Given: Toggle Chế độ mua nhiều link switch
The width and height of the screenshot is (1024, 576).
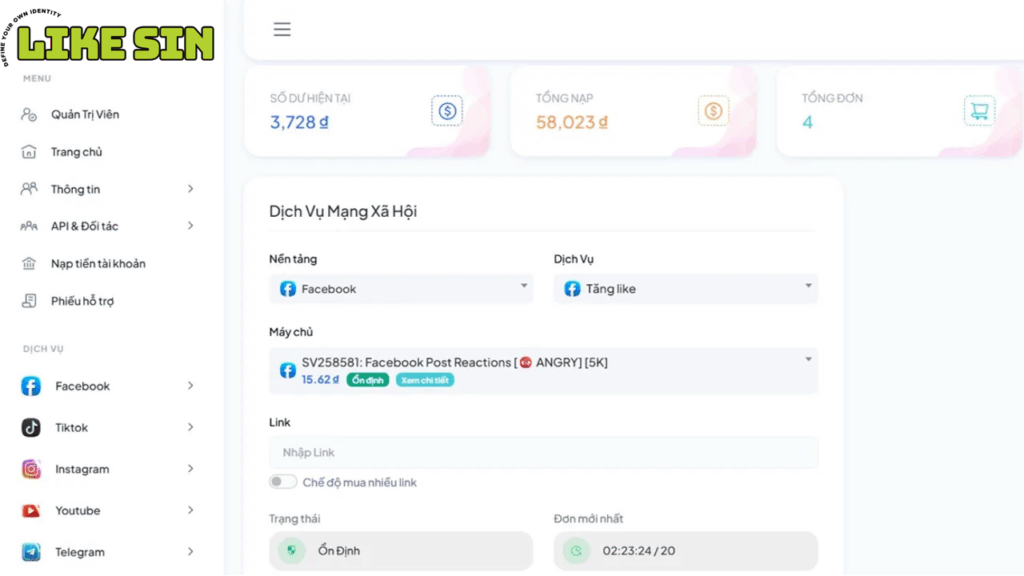Looking at the screenshot, I should [282, 481].
